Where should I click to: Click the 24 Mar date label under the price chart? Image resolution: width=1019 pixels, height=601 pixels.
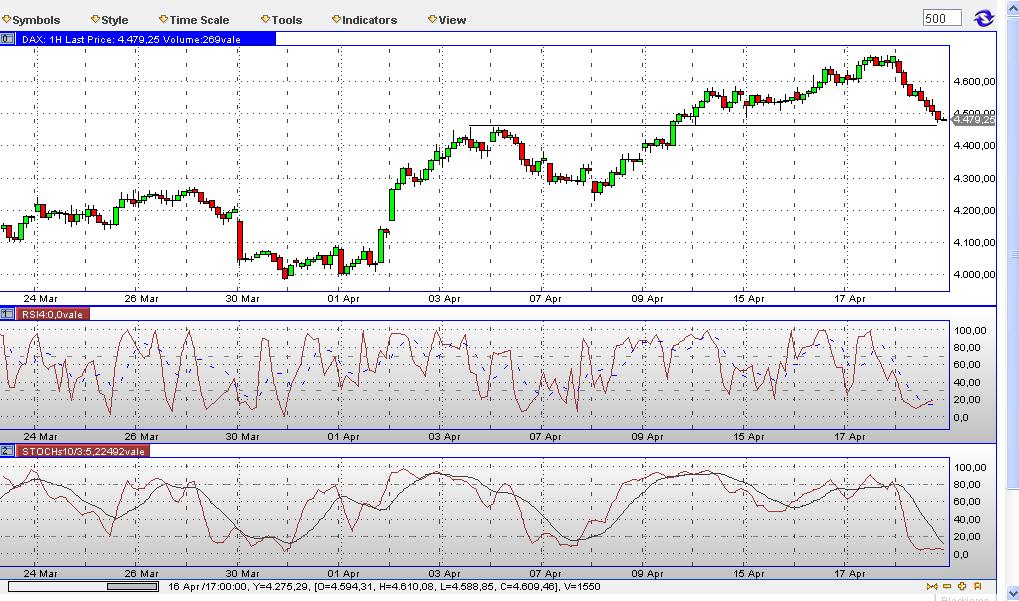[40, 298]
